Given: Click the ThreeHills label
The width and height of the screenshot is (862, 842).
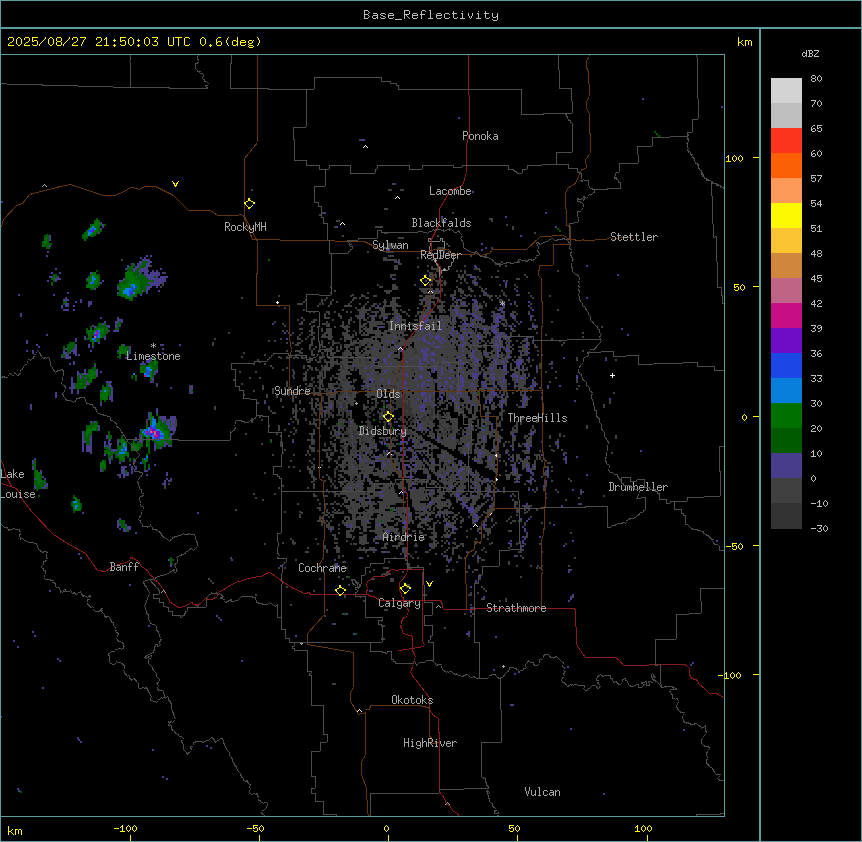Looking at the screenshot, I should tap(537, 418).
